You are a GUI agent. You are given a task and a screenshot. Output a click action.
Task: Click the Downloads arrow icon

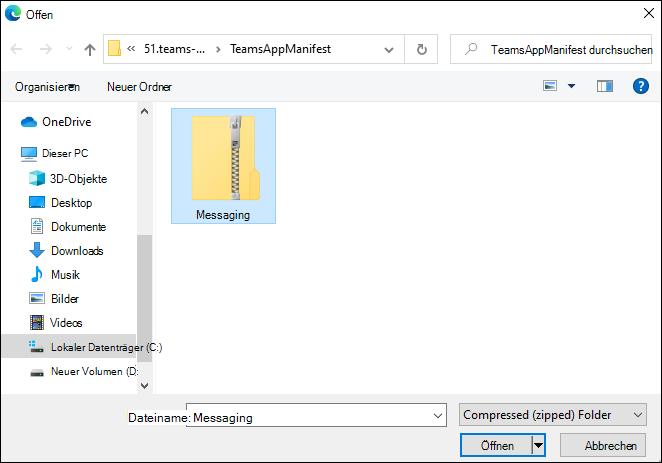(37, 250)
